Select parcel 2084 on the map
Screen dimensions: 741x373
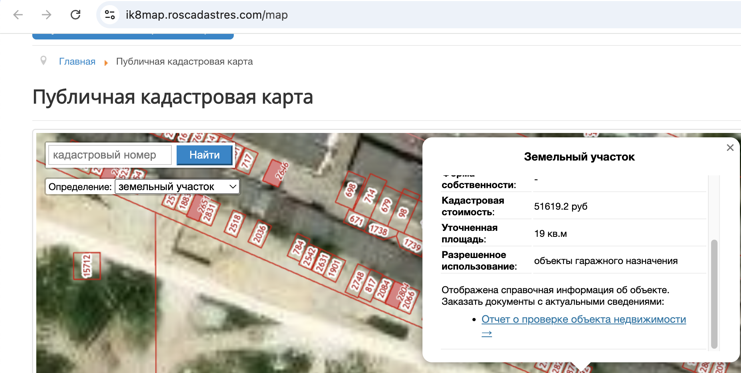pyautogui.click(x=383, y=289)
